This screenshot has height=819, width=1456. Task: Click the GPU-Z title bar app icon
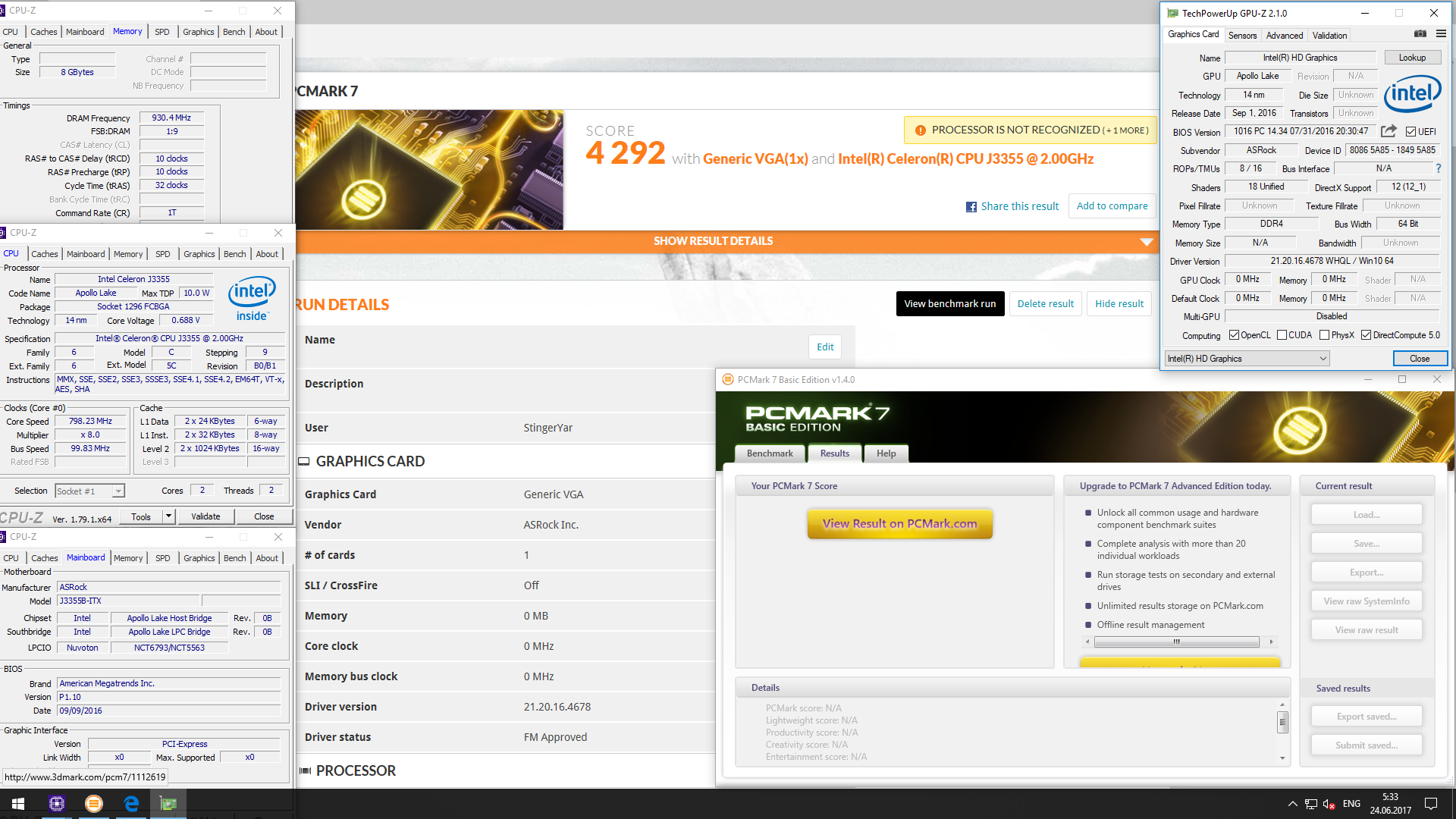coord(1173,13)
